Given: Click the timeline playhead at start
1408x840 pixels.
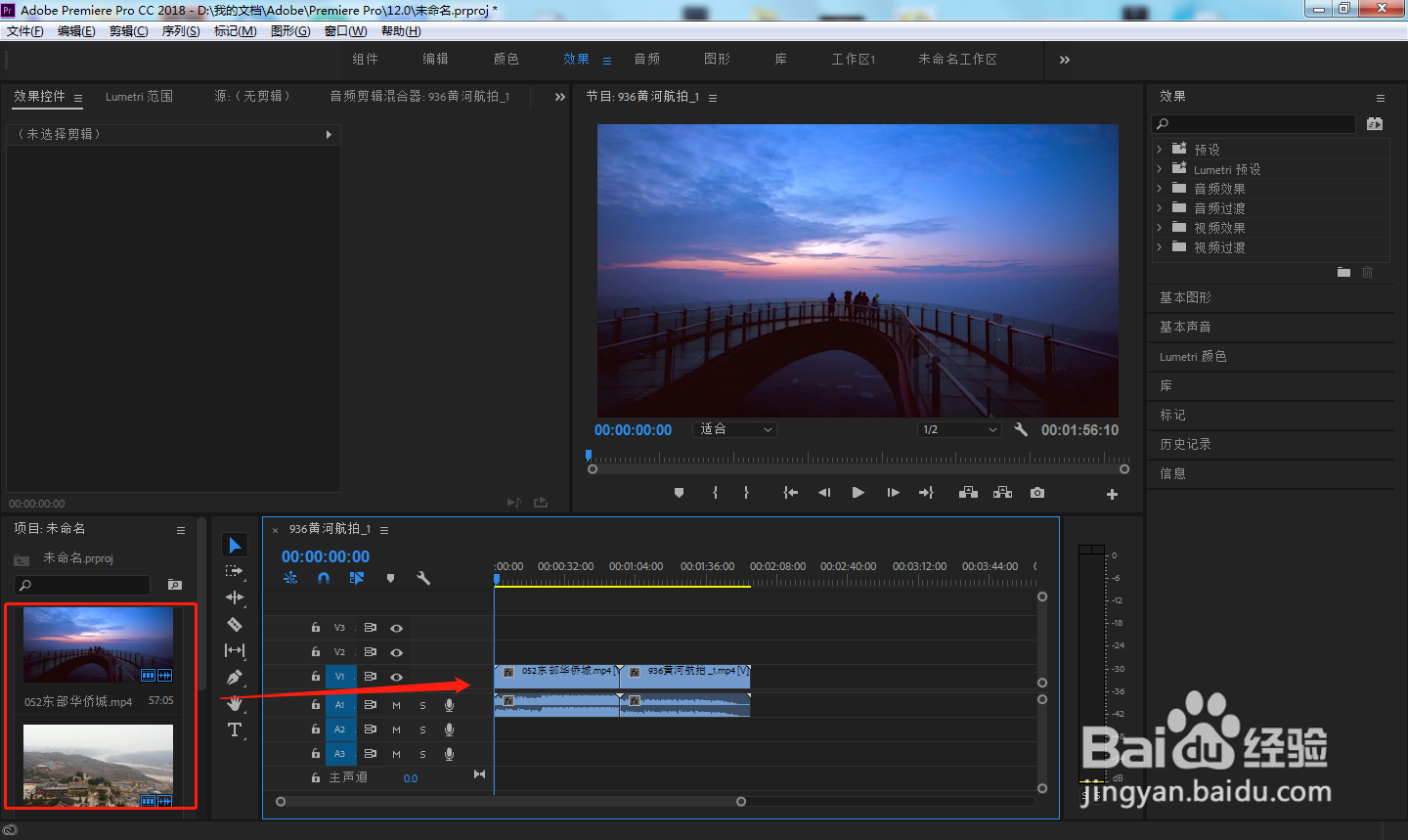Looking at the screenshot, I should [497, 579].
